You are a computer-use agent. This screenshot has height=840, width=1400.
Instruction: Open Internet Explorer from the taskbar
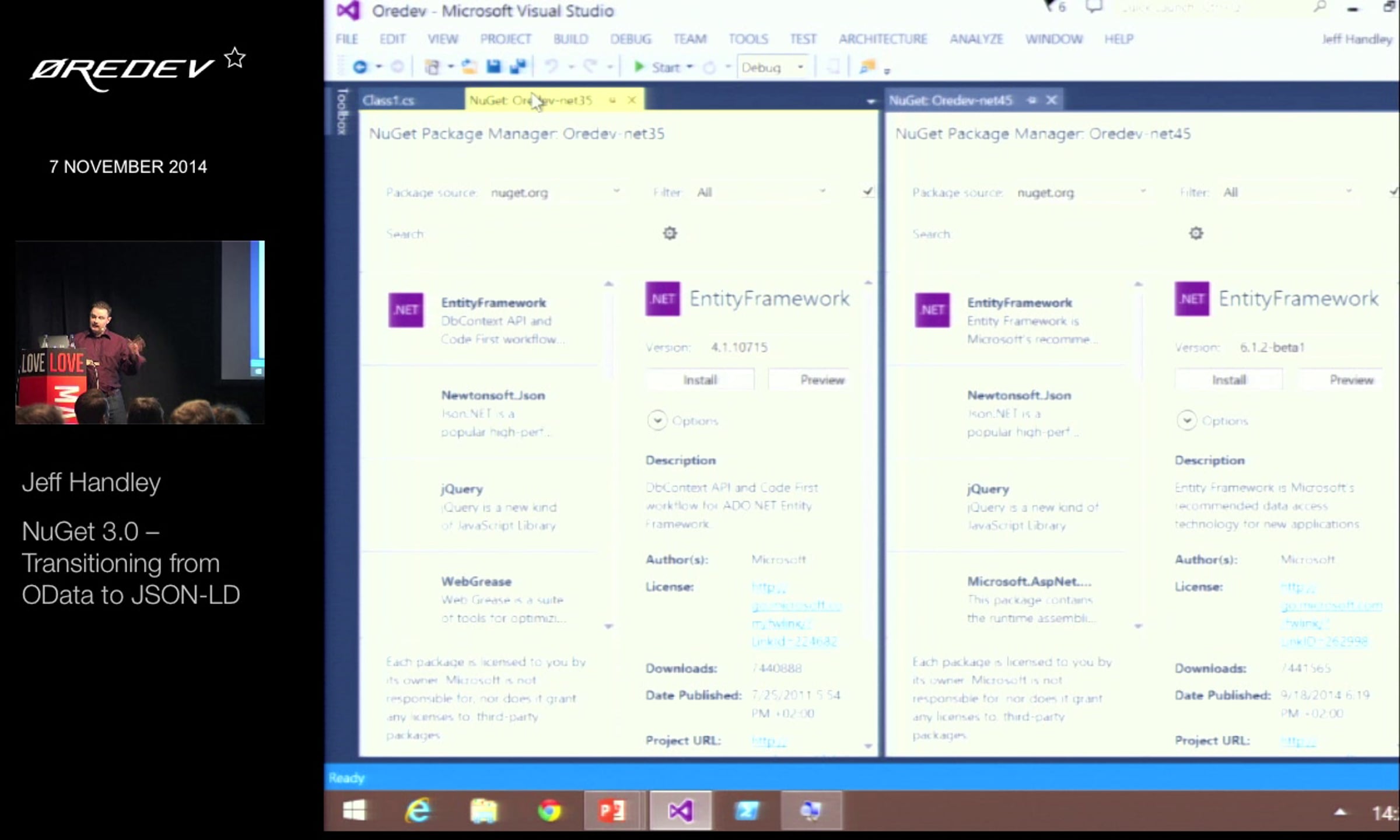(x=418, y=811)
